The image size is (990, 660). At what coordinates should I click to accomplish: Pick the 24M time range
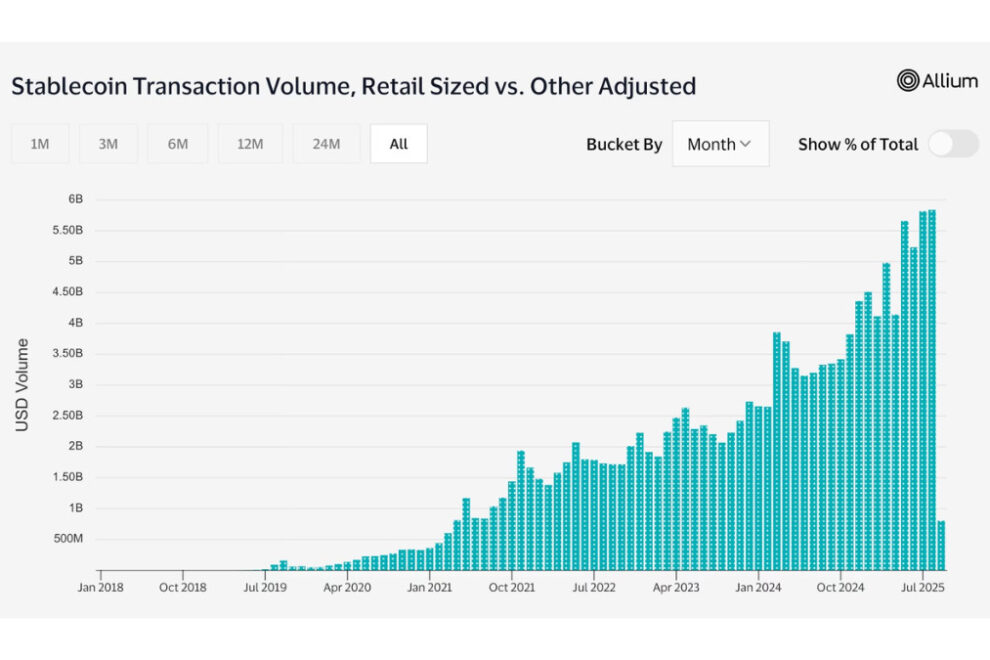click(326, 144)
